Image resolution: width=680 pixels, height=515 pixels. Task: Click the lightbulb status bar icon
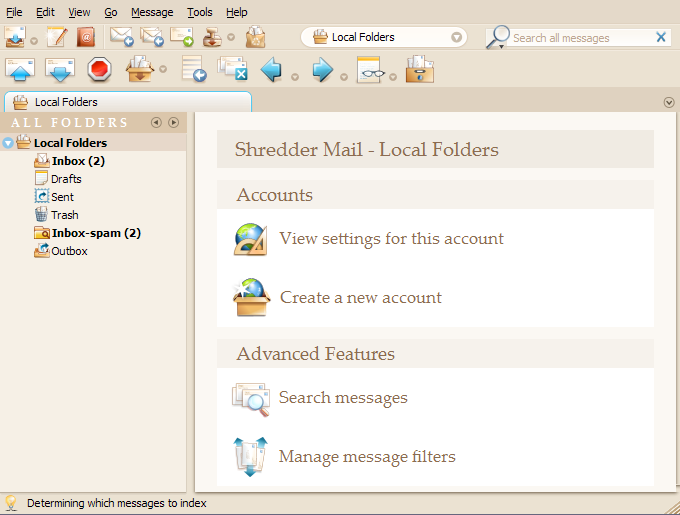(11, 504)
